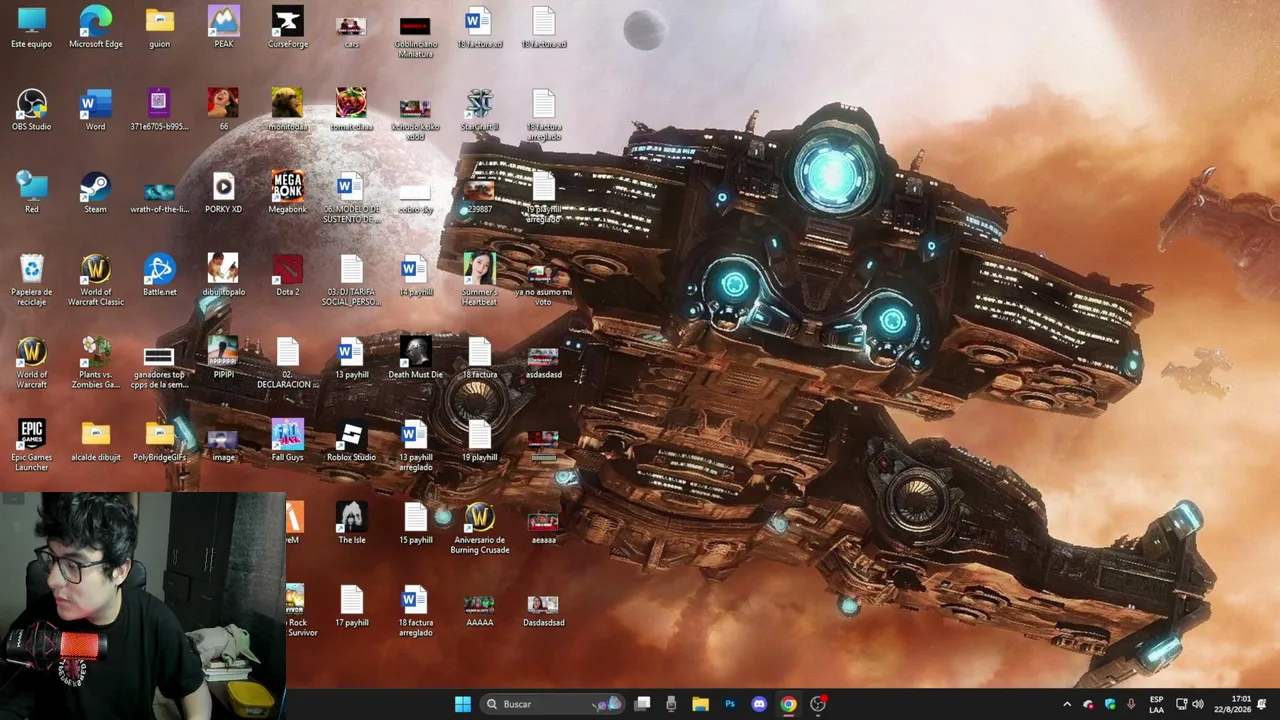
Task: Select the Death Must Die shortcut
Action: point(415,358)
